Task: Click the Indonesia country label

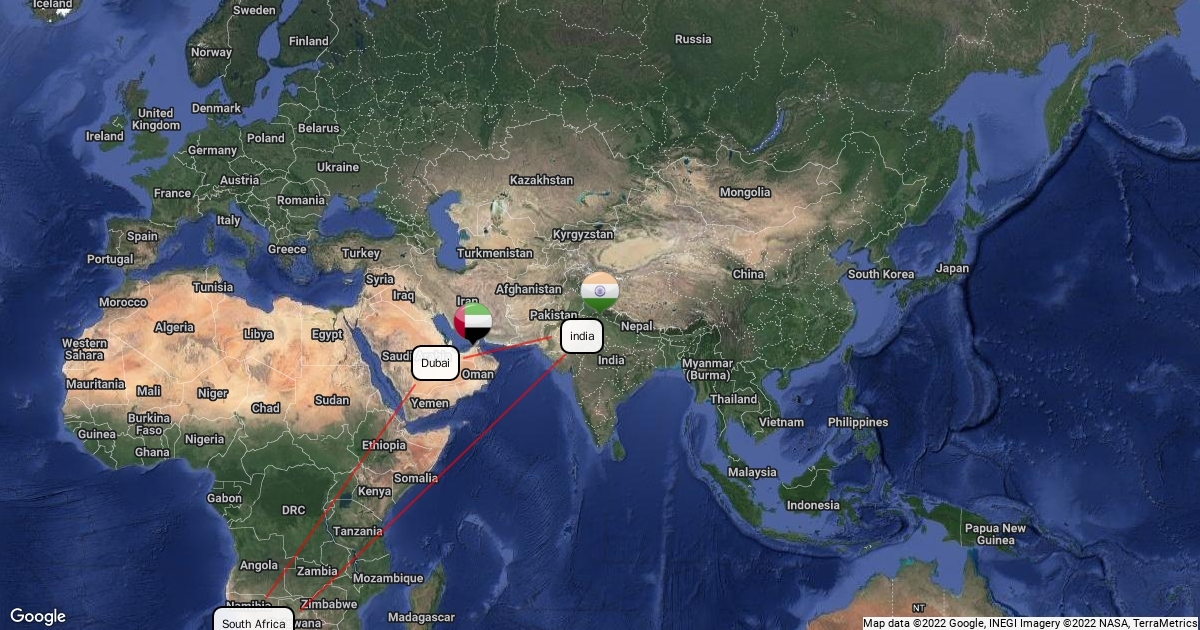Action: 813,505
